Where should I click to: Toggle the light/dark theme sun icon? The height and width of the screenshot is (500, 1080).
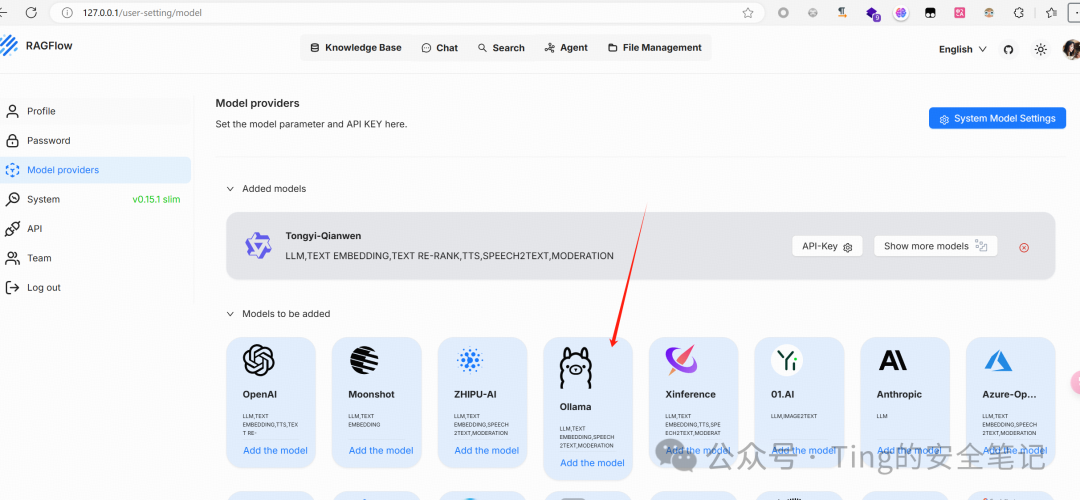pos(1041,50)
